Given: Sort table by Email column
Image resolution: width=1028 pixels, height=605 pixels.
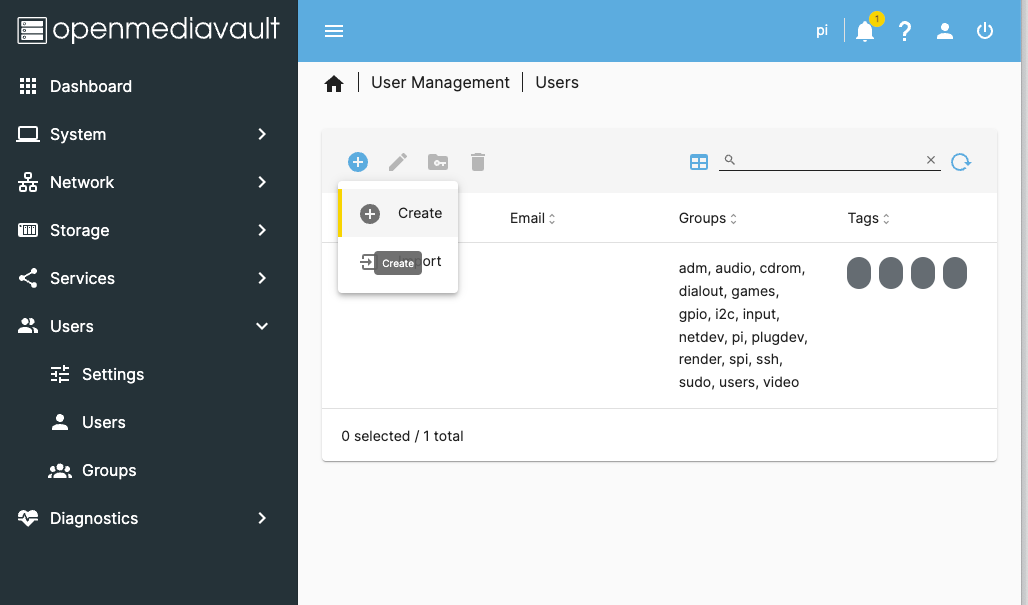Looking at the screenshot, I should click(532, 218).
